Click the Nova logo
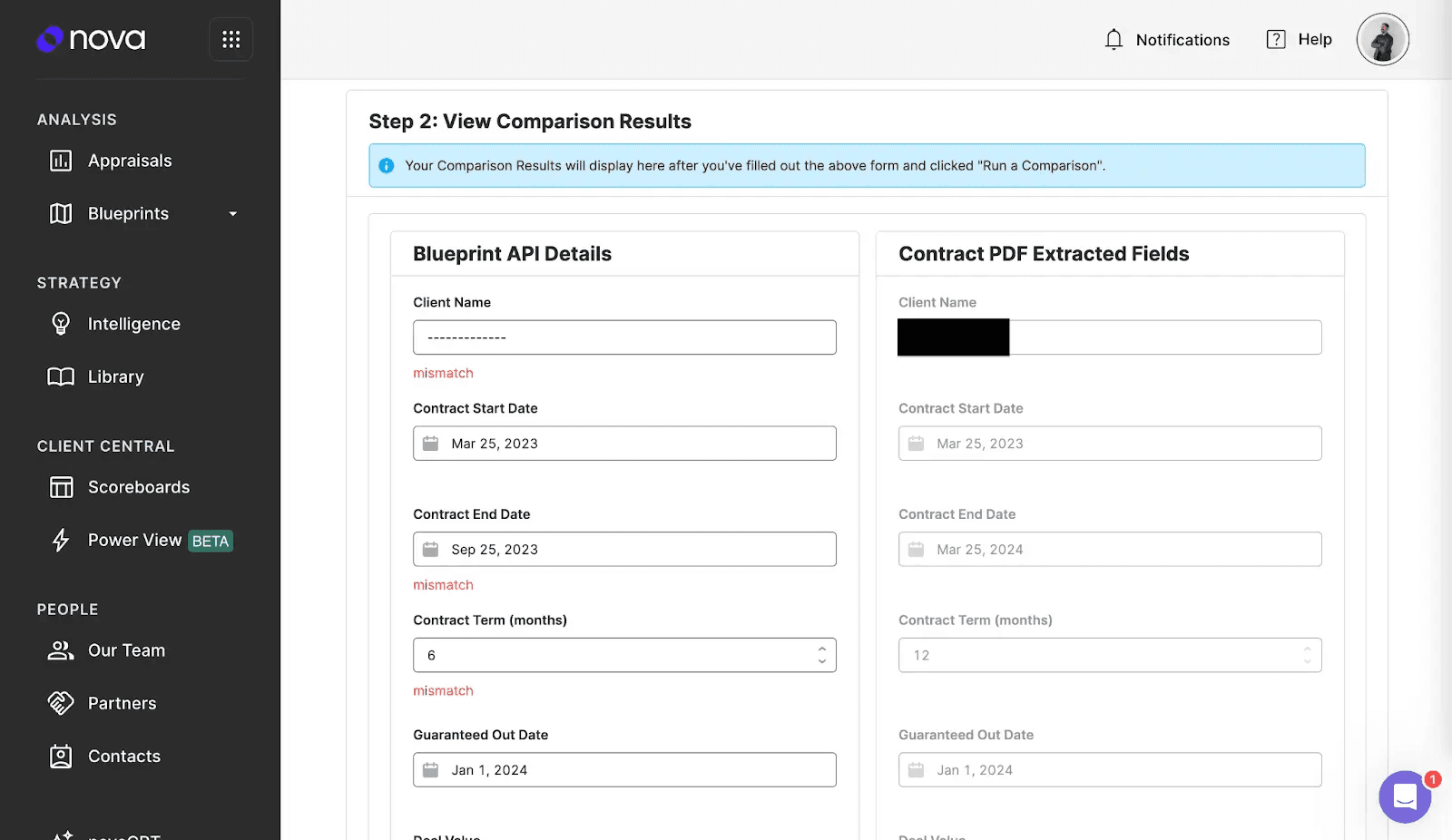The height and width of the screenshot is (840, 1452). tap(91, 39)
